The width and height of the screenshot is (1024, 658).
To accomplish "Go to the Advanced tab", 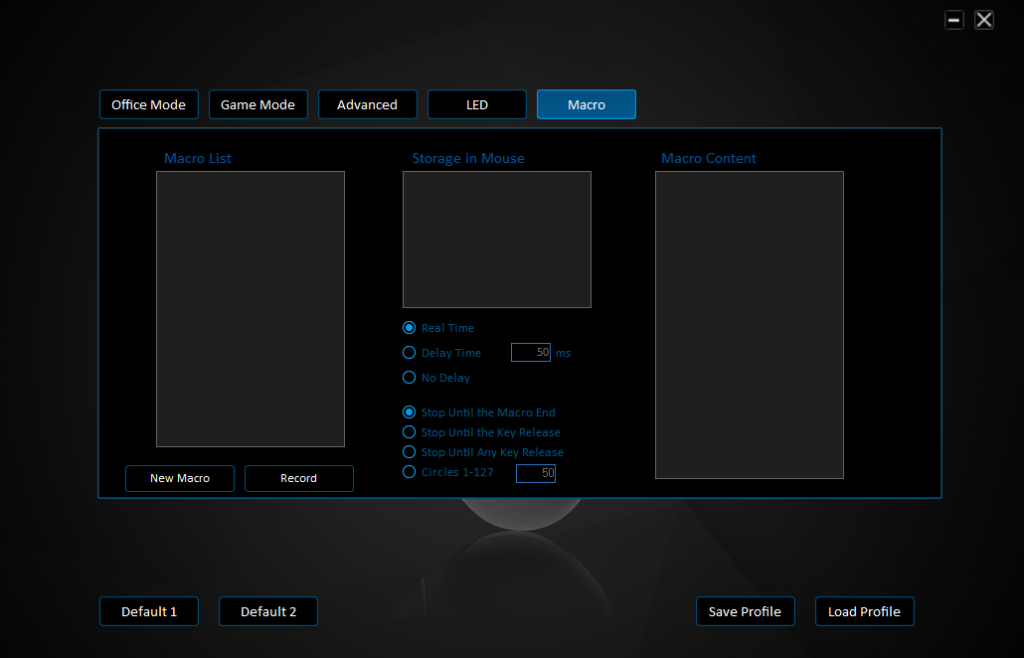I will pyautogui.click(x=367, y=105).
